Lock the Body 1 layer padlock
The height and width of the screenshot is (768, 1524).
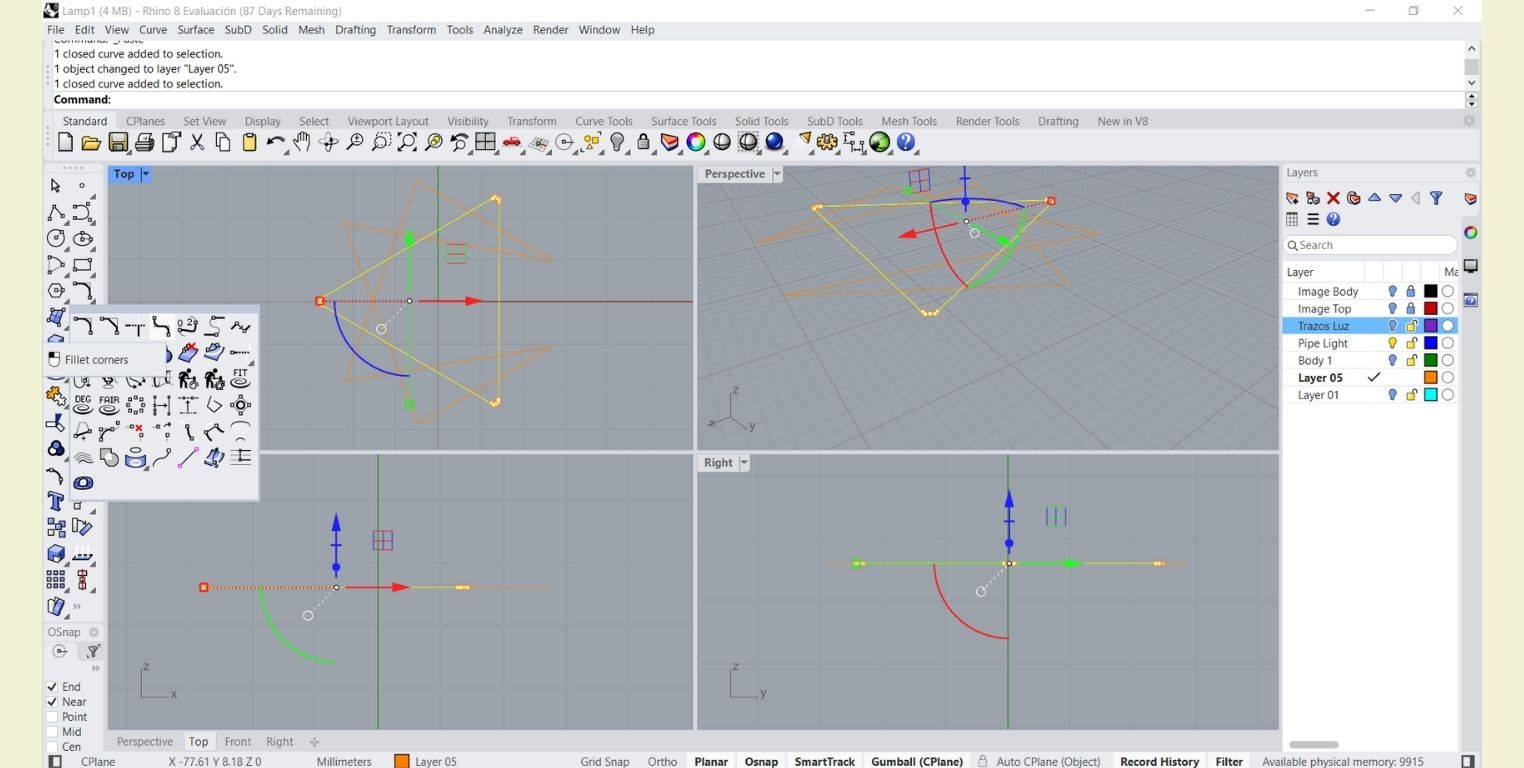tap(1411, 361)
